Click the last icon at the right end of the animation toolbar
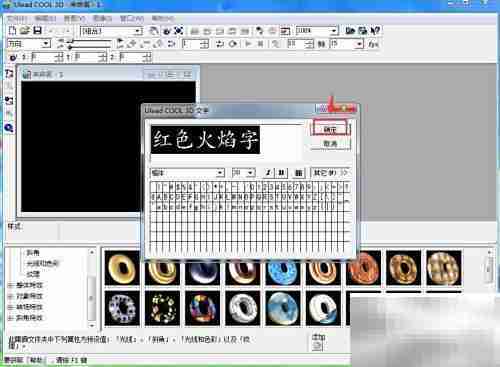500x367 pixels. pyautogui.click(x=373, y=44)
